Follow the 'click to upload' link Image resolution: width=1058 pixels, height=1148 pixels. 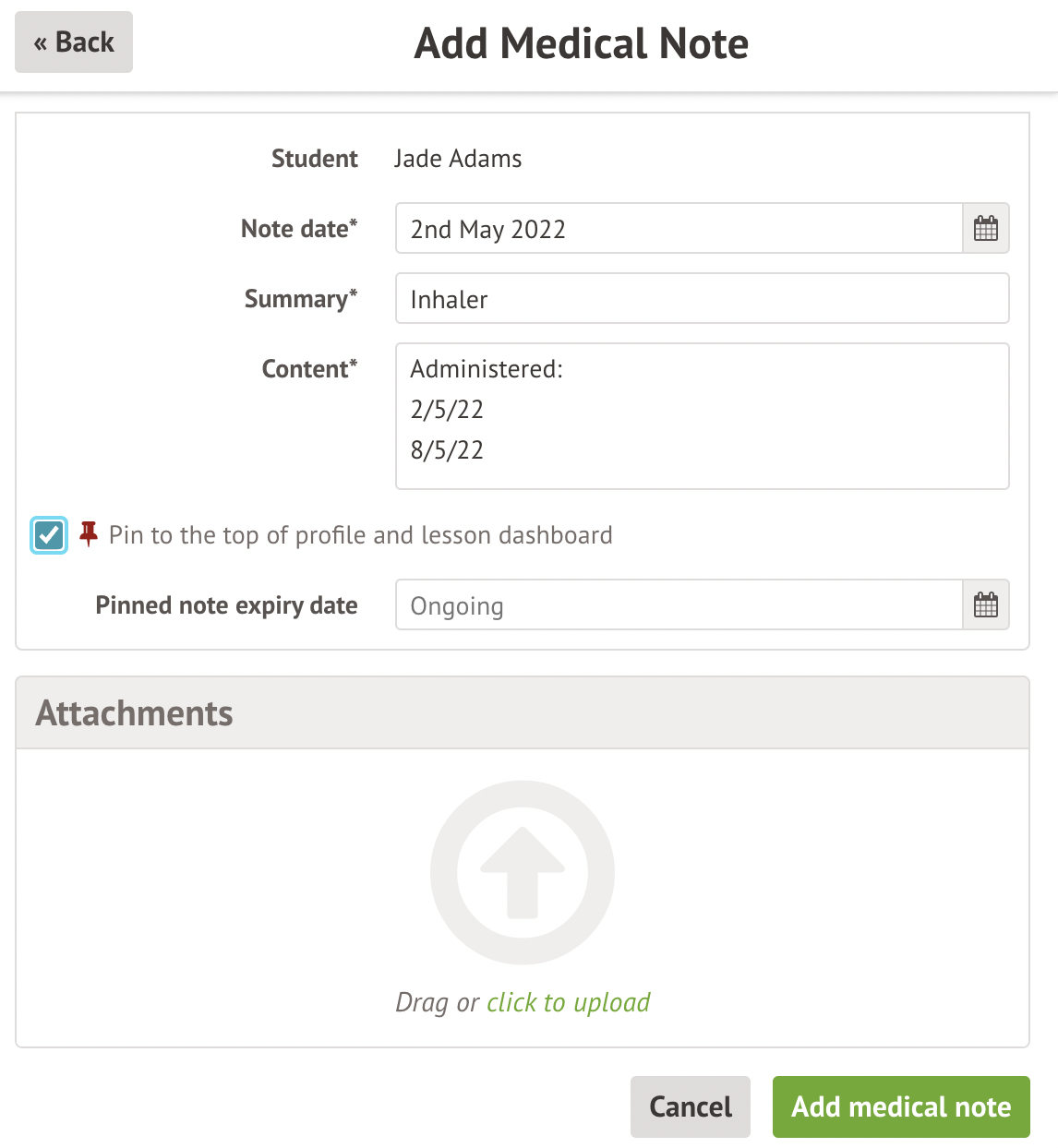[568, 1002]
